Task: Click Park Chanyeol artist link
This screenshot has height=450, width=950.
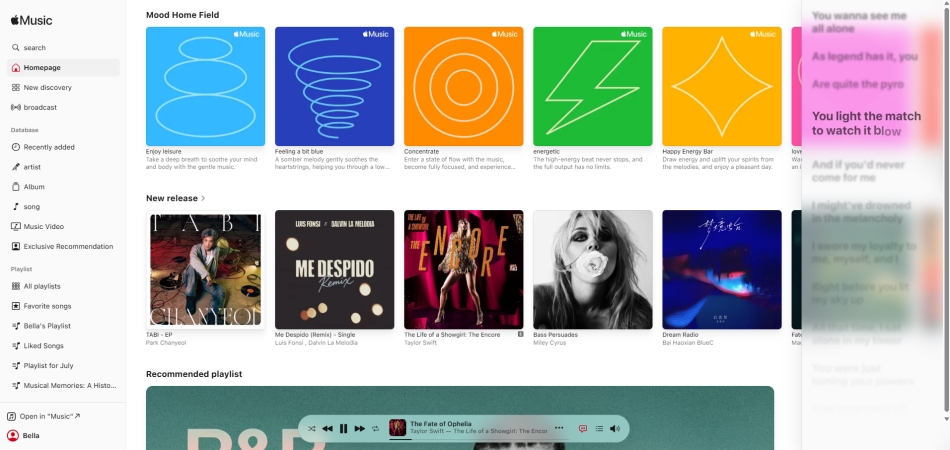Action: [166, 343]
